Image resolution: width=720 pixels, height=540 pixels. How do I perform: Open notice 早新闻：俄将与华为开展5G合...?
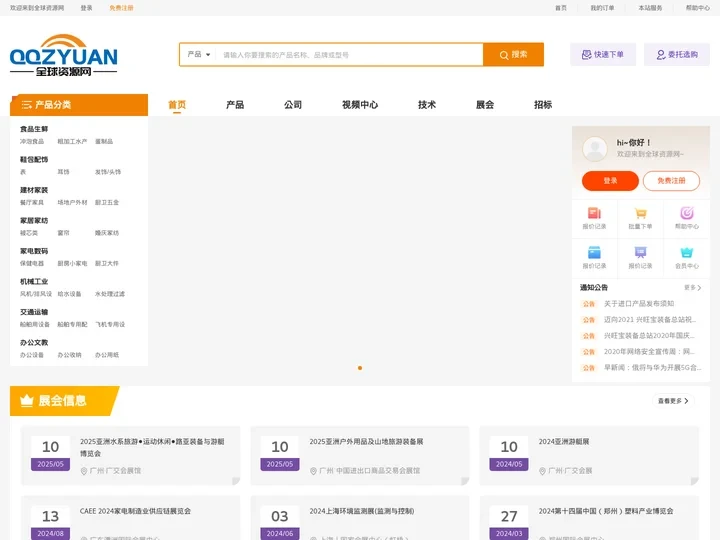[x=652, y=368]
